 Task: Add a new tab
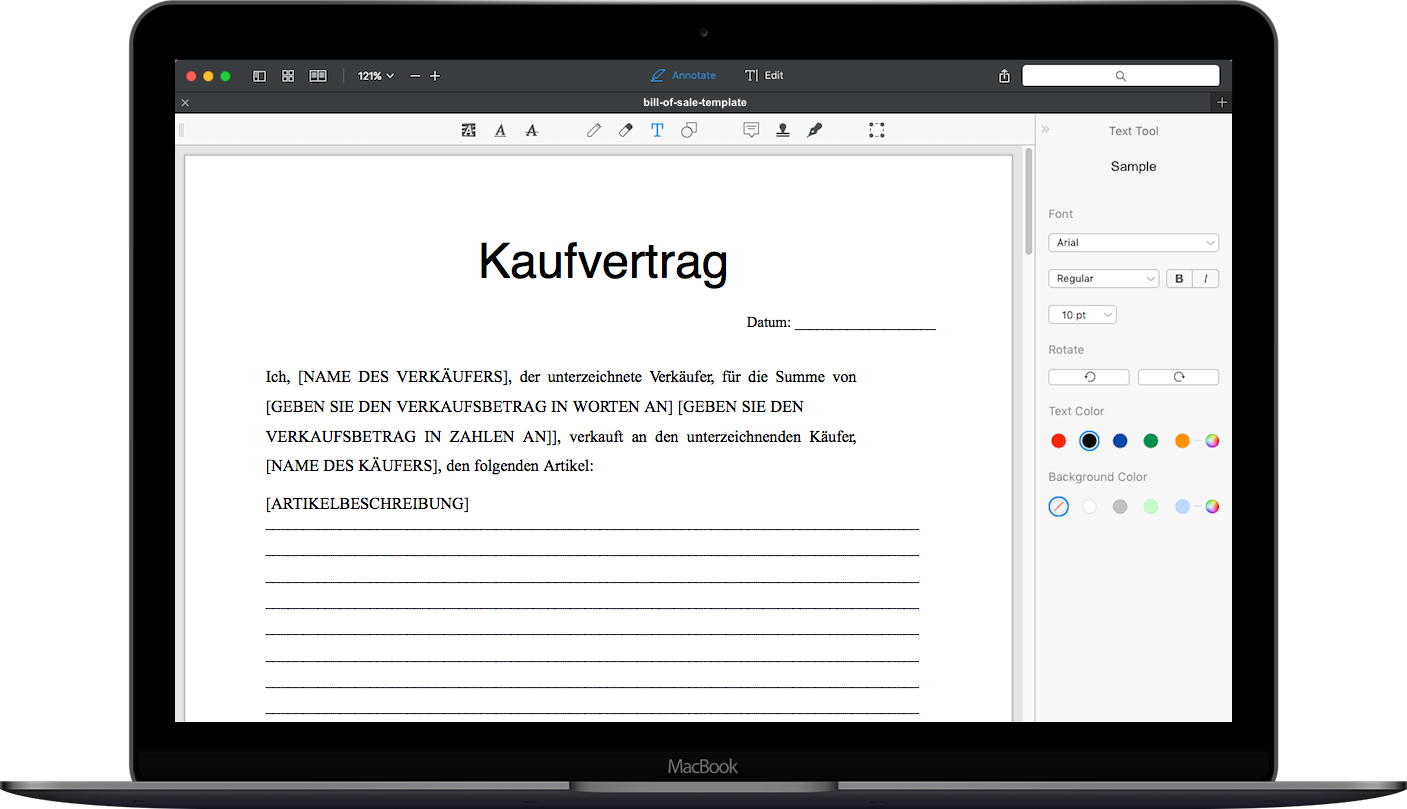click(1222, 102)
